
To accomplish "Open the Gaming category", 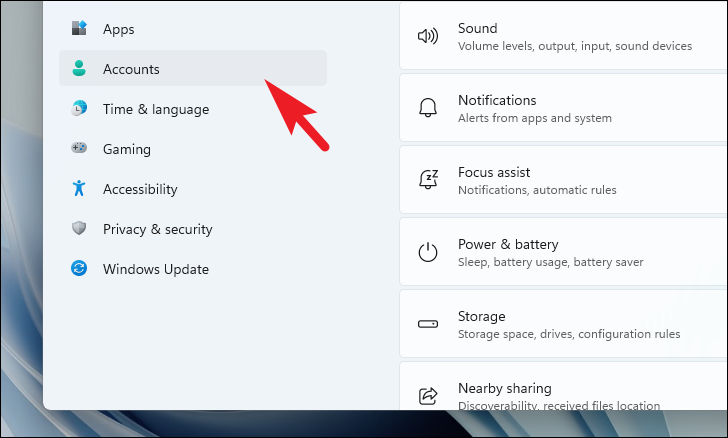I will [193, 149].
